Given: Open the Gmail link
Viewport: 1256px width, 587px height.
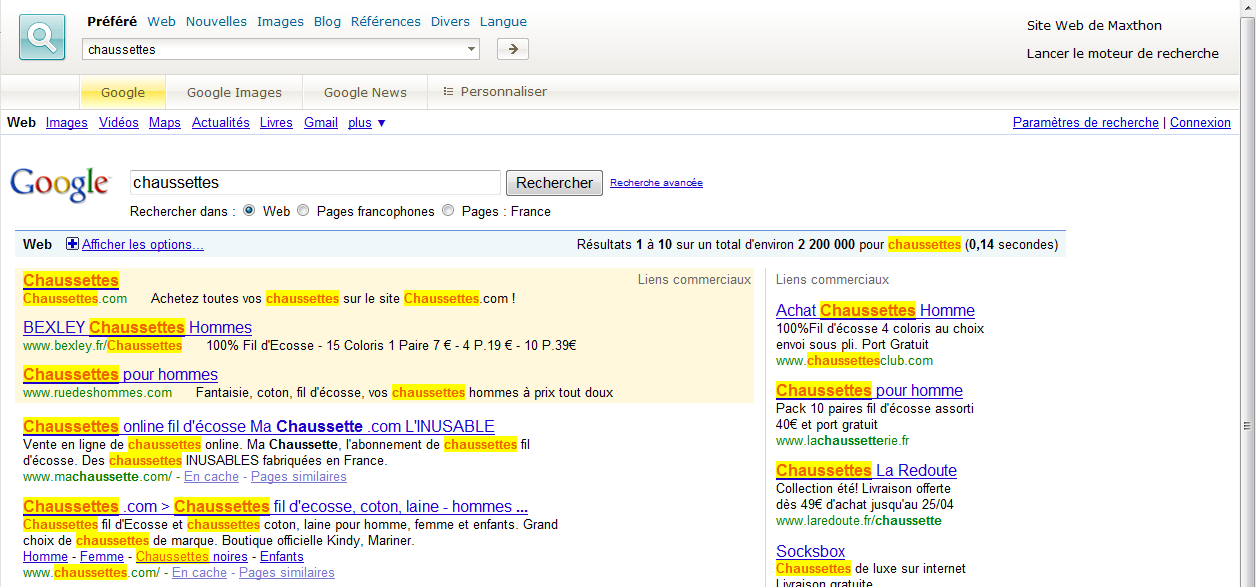Looking at the screenshot, I should [x=321, y=123].
